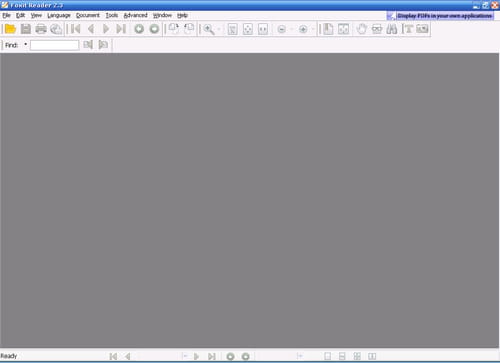Screen dimensions: 500x363
Task: Click the binoculars search icon
Action: point(392,29)
